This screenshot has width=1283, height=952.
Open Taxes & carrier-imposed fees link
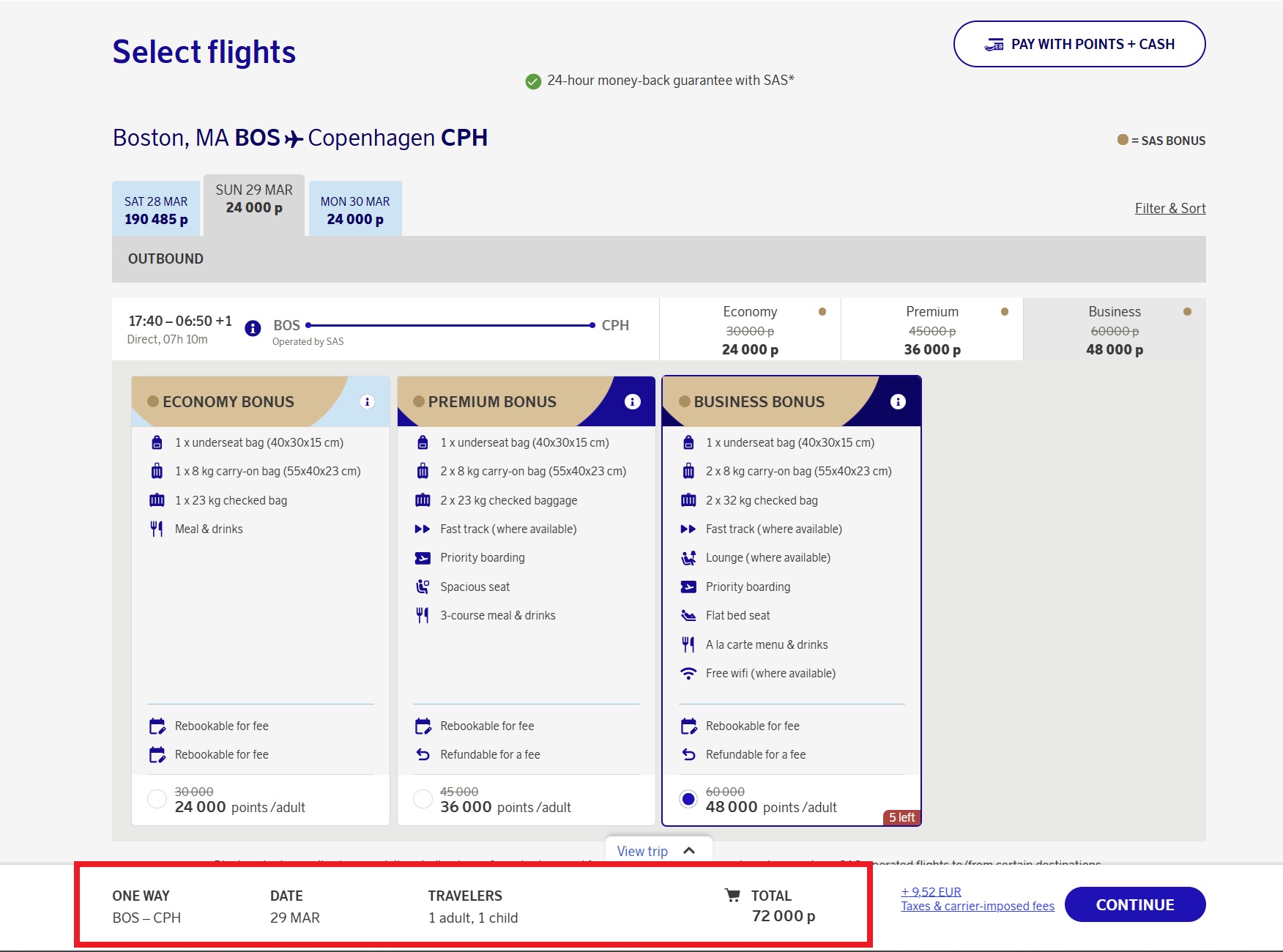point(977,906)
